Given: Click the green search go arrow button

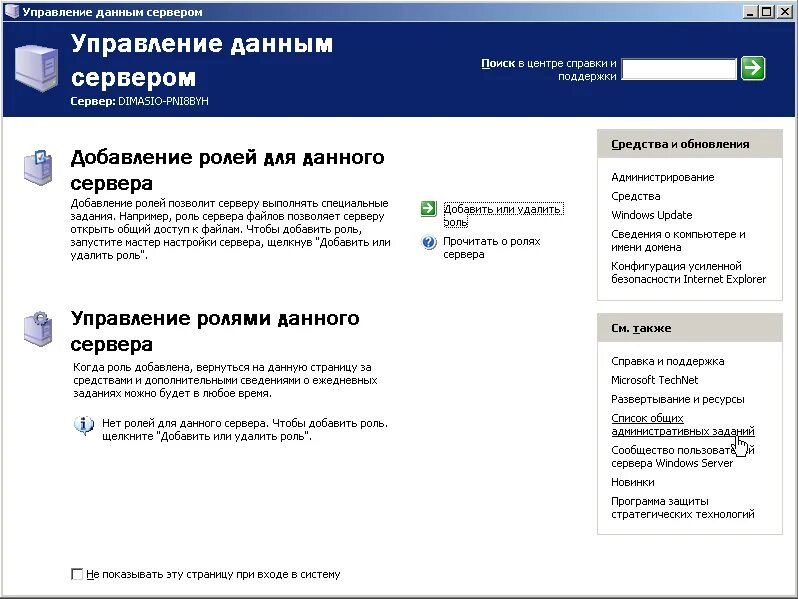Looking at the screenshot, I should [x=753, y=68].
